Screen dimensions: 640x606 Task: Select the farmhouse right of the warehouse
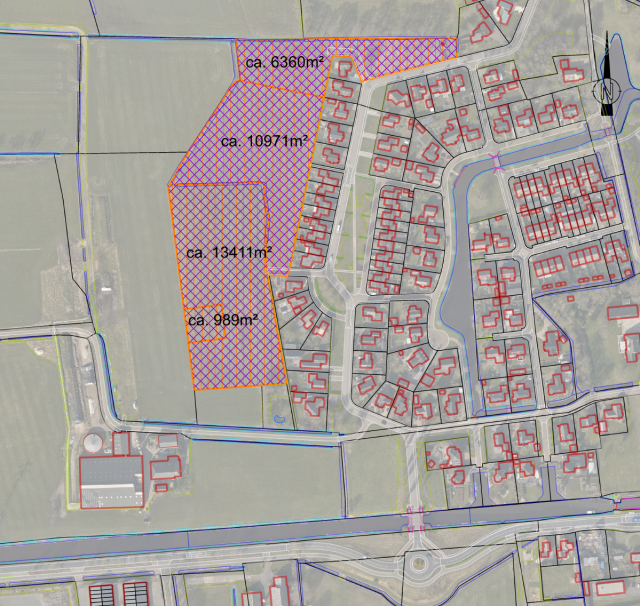[x=166, y=467]
